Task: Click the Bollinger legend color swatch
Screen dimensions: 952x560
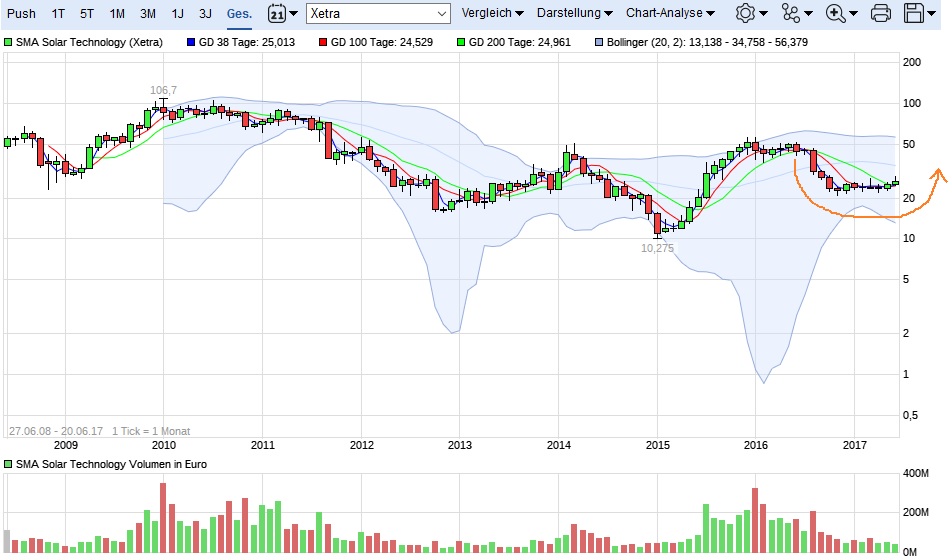Action: tap(599, 43)
